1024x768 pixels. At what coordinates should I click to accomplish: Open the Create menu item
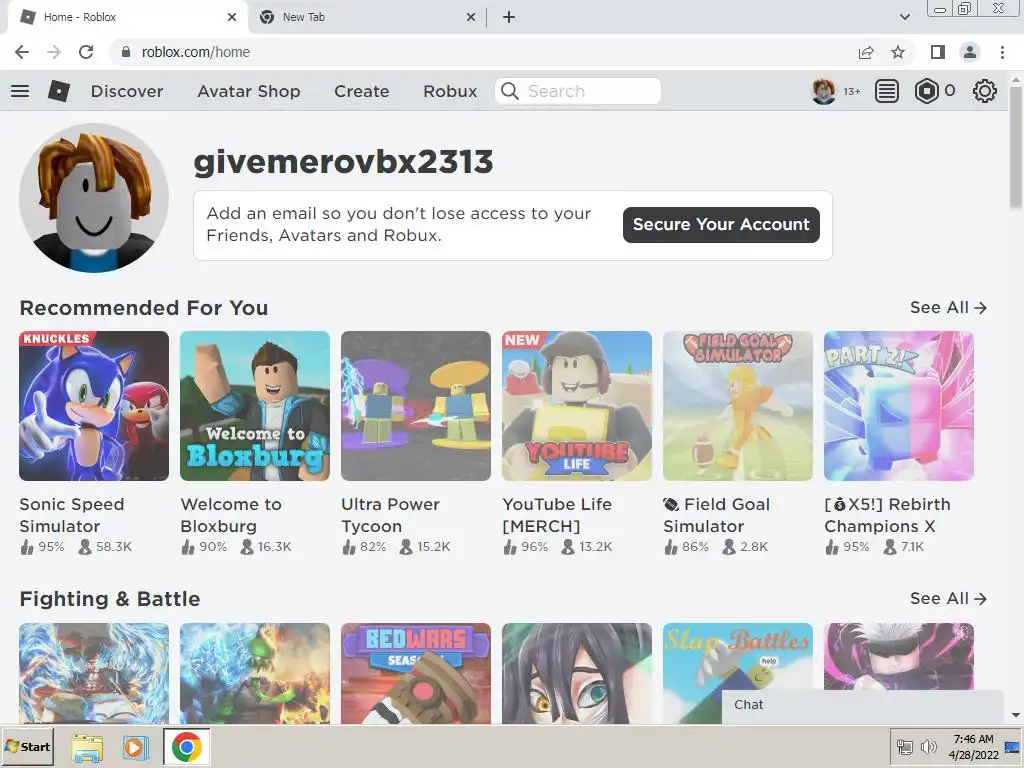(x=362, y=91)
